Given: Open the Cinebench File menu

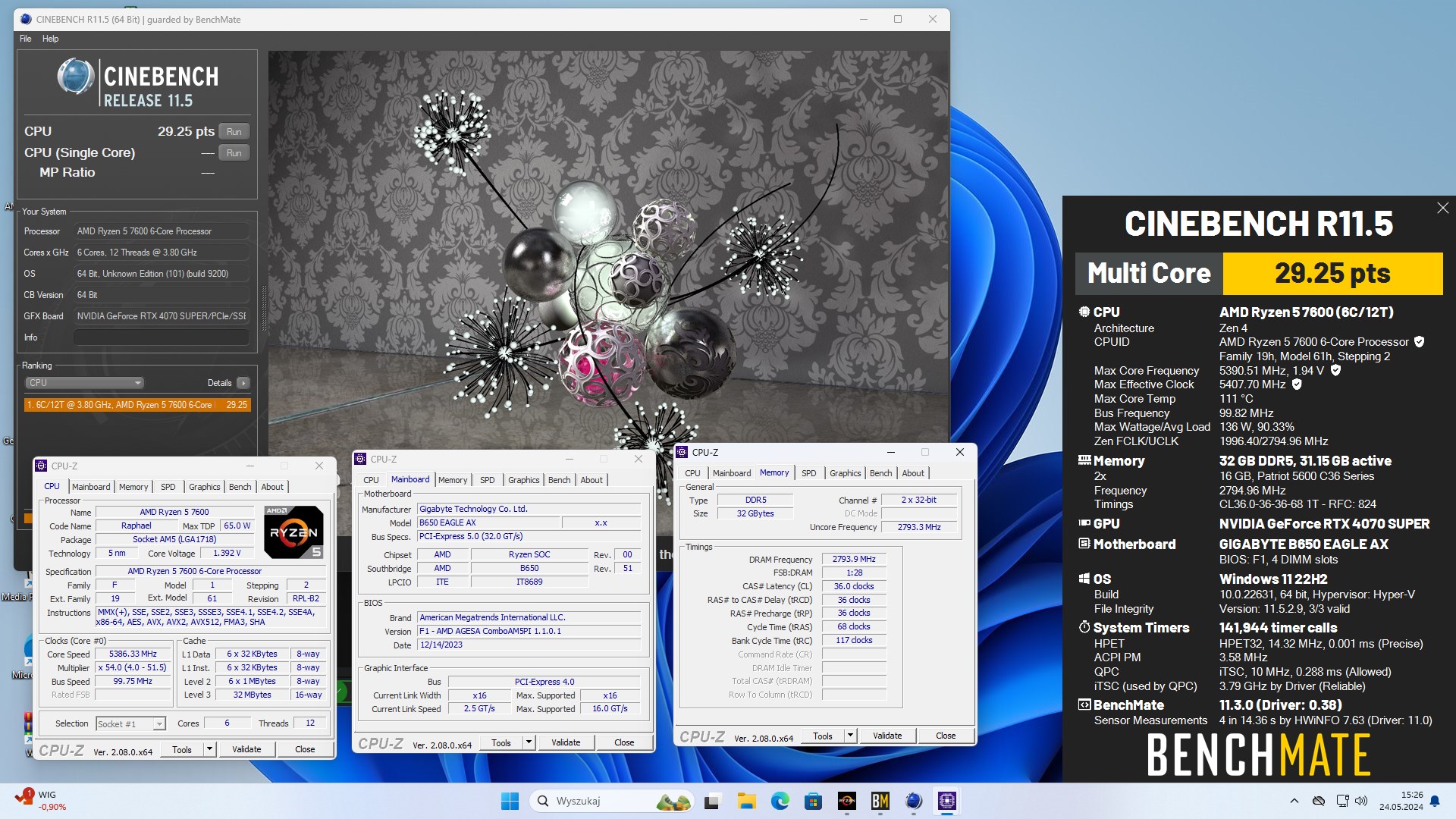Looking at the screenshot, I should pyautogui.click(x=26, y=39).
